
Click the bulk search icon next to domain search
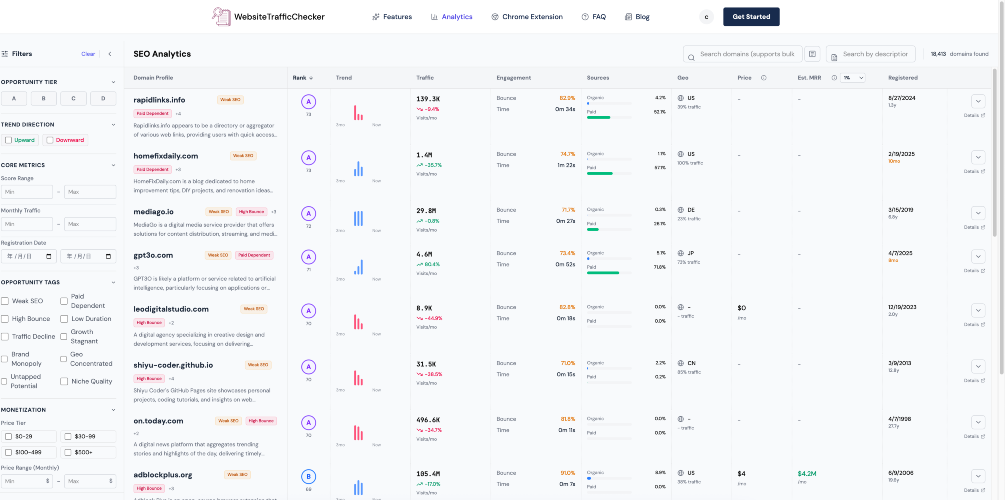[x=813, y=54]
